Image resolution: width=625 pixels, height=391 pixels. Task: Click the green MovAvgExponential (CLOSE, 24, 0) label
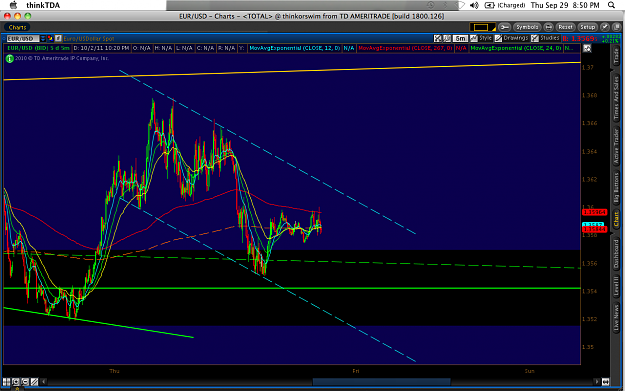click(x=515, y=48)
